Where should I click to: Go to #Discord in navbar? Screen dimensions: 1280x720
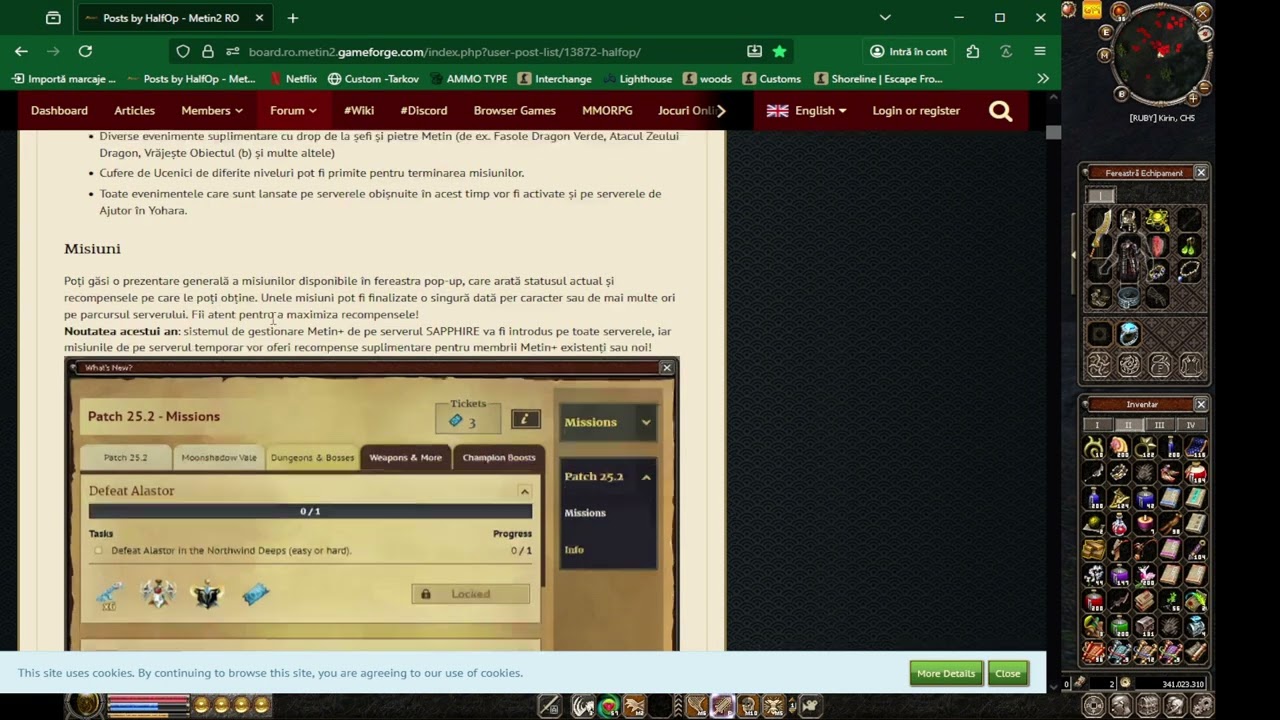(x=424, y=111)
